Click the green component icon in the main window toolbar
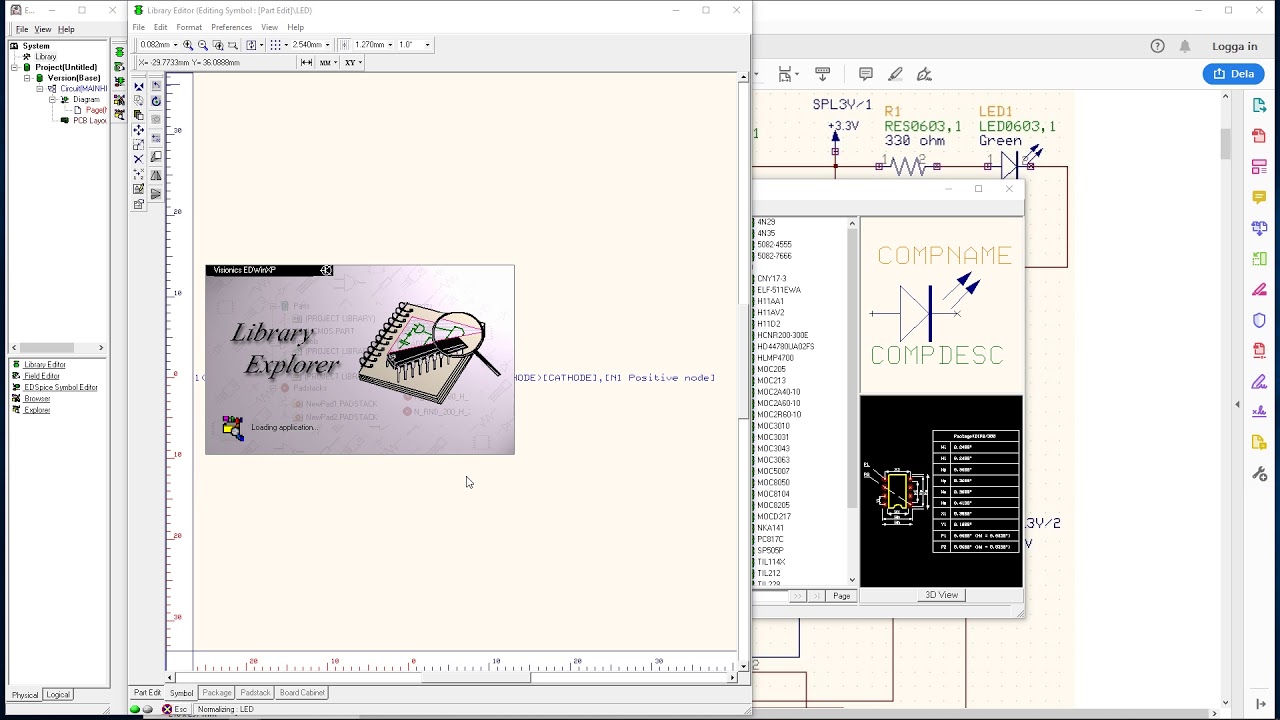This screenshot has width=1280, height=720. [120, 52]
